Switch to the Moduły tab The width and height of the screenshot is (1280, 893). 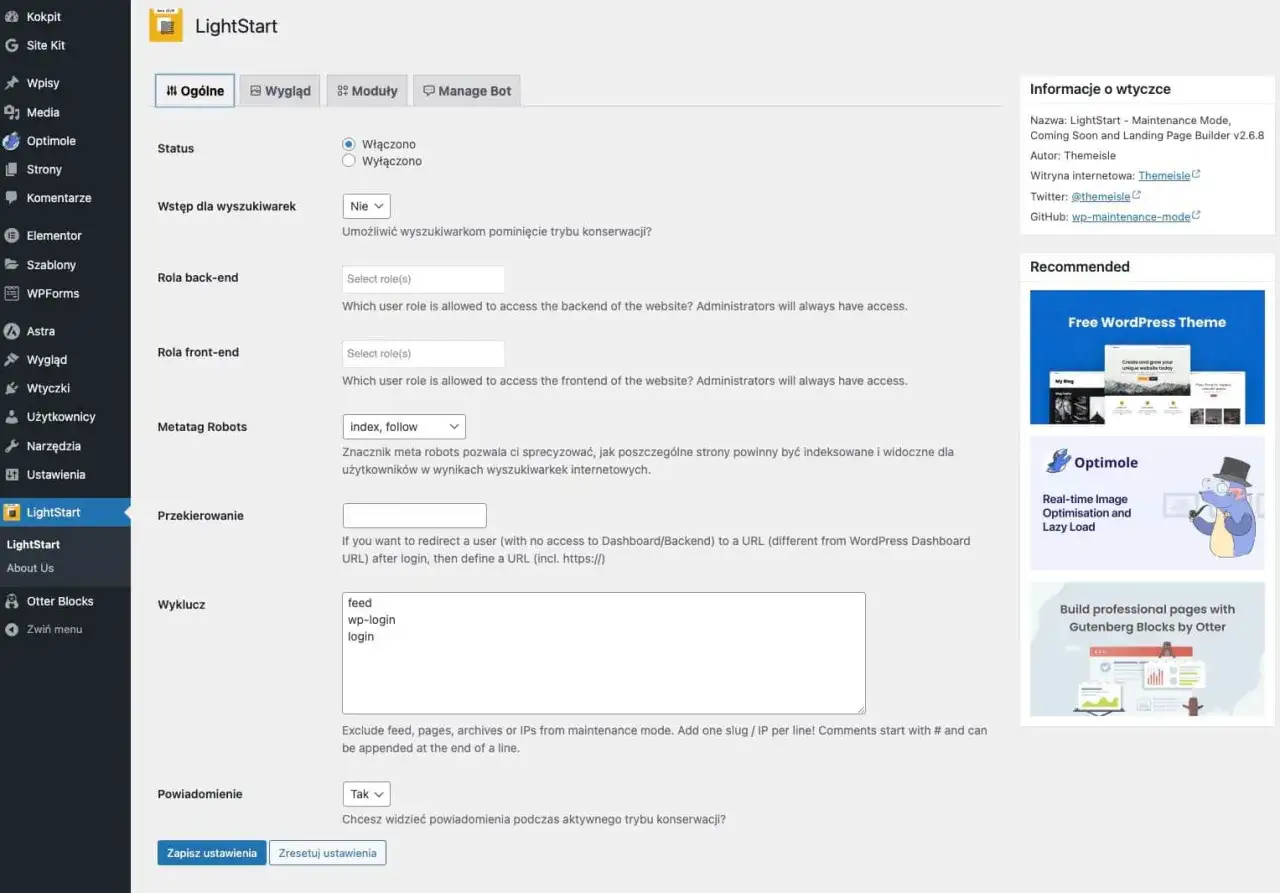pyautogui.click(x=367, y=91)
